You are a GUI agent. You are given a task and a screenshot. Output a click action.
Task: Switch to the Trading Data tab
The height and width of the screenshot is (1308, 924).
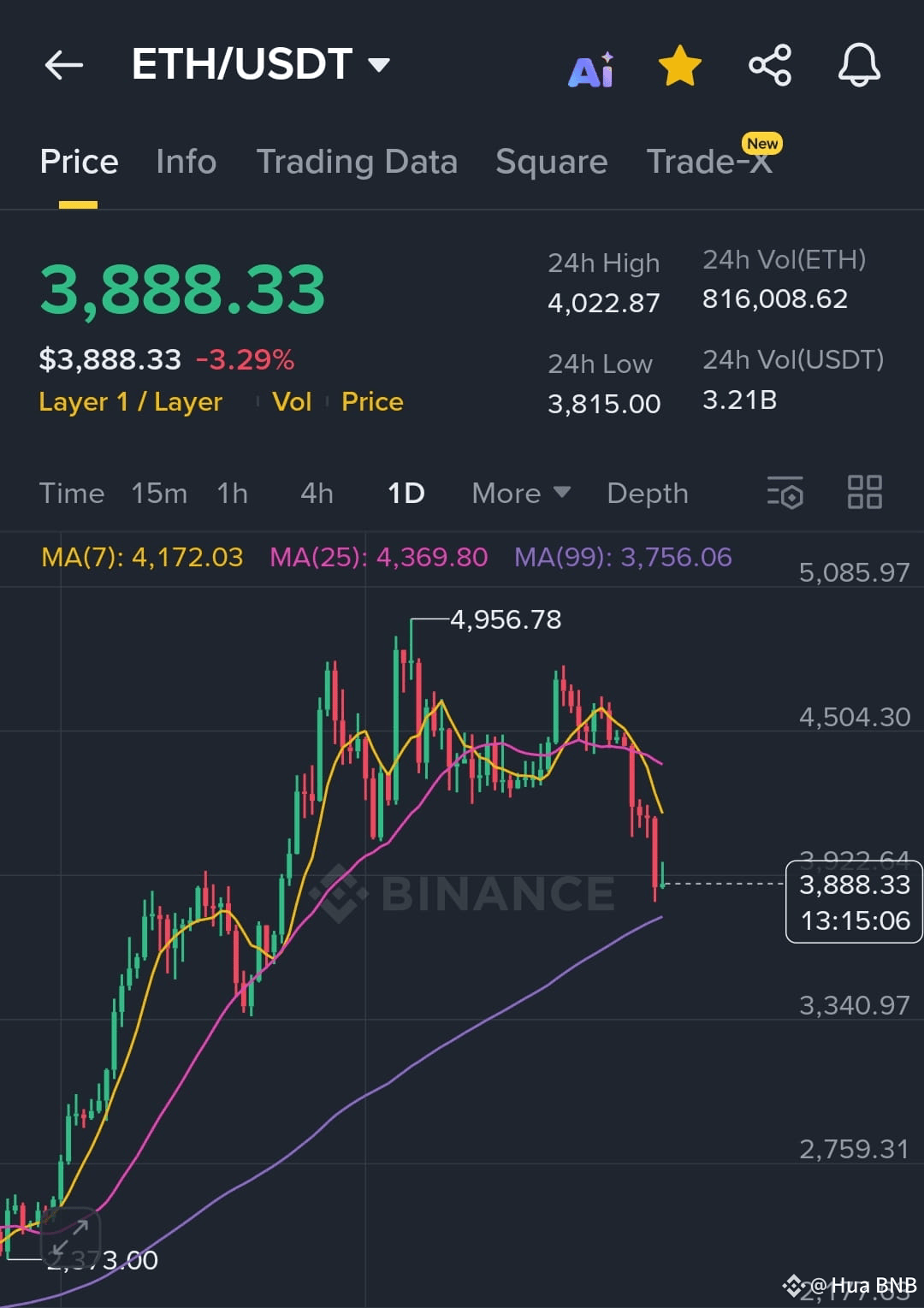357,162
